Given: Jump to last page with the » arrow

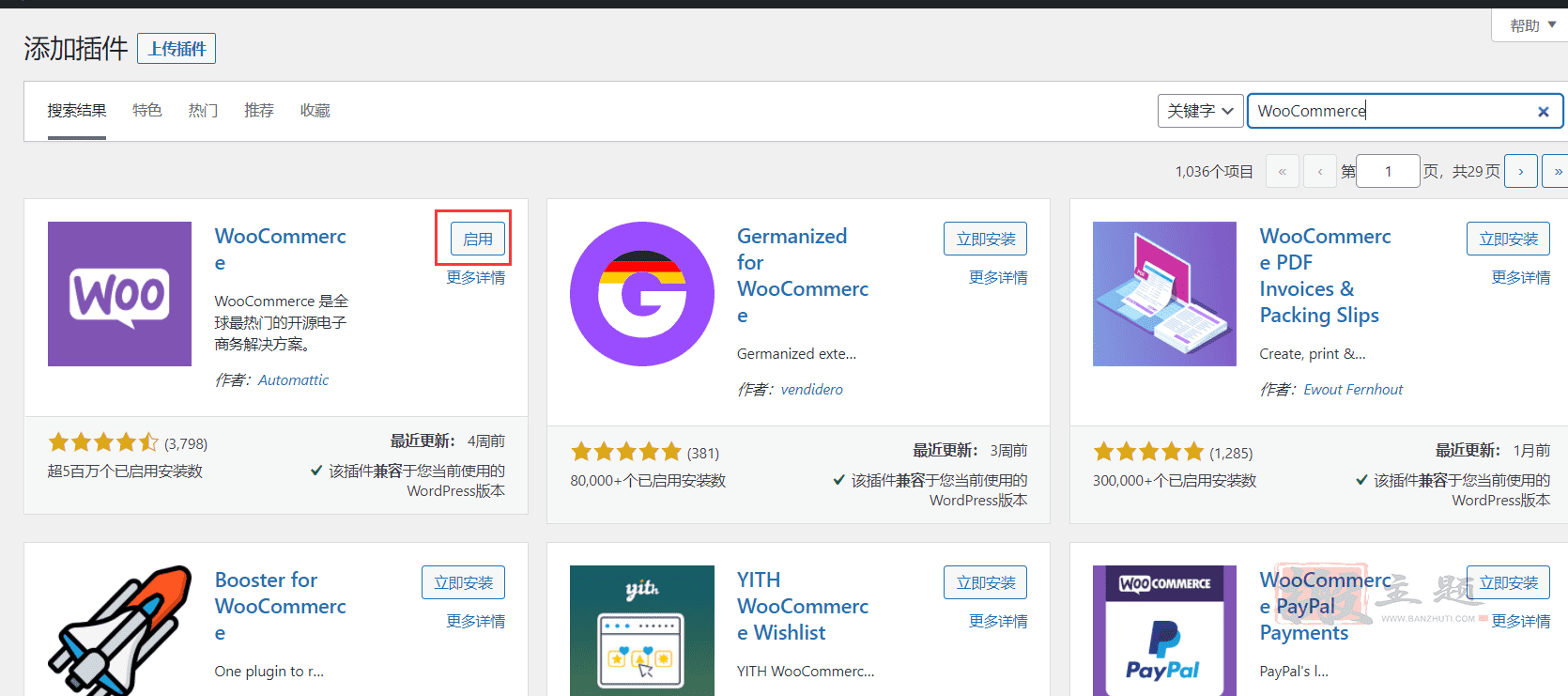Looking at the screenshot, I should pos(1556,171).
